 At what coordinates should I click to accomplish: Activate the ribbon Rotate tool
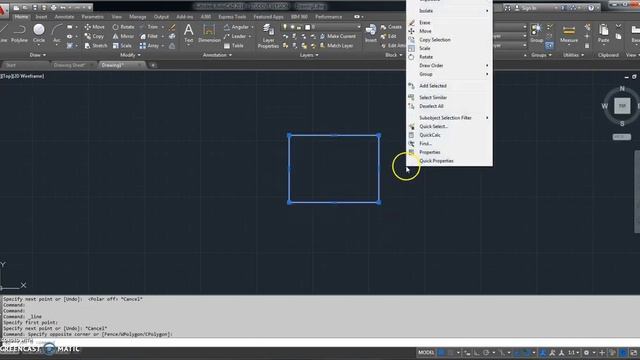pos(123,27)
